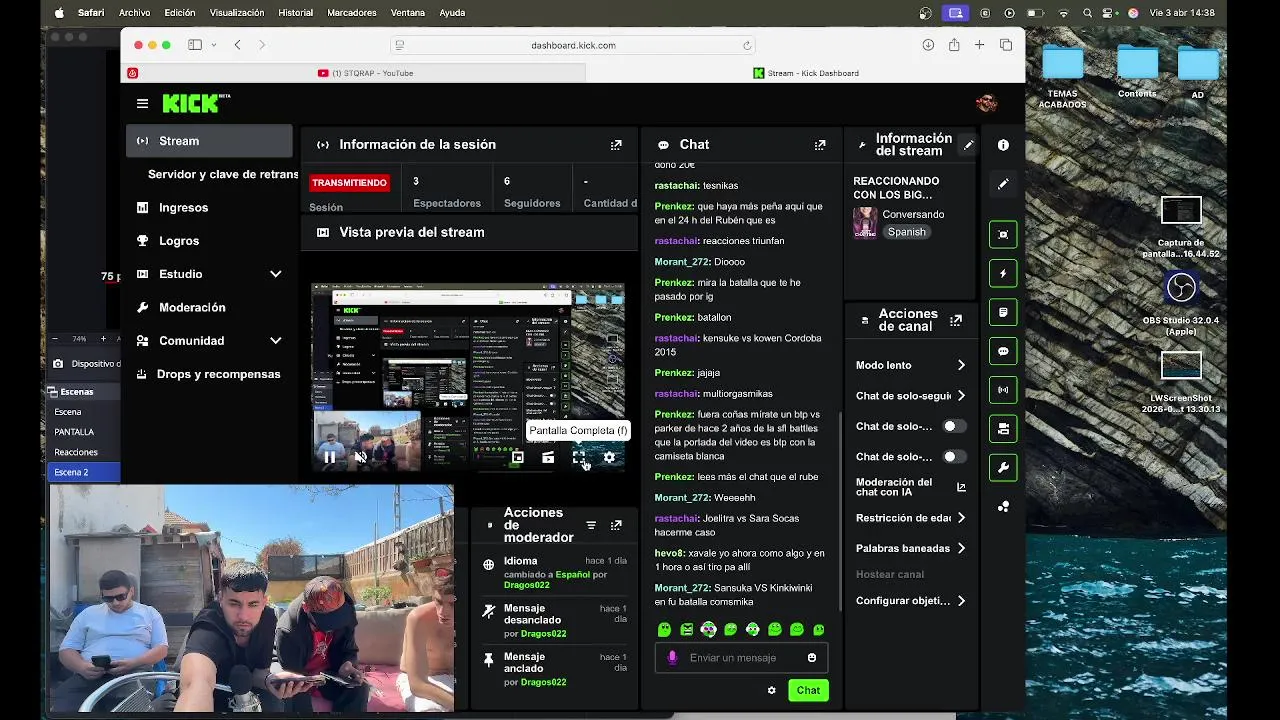Open the filter in Acciones de moderador

point(591,525)
